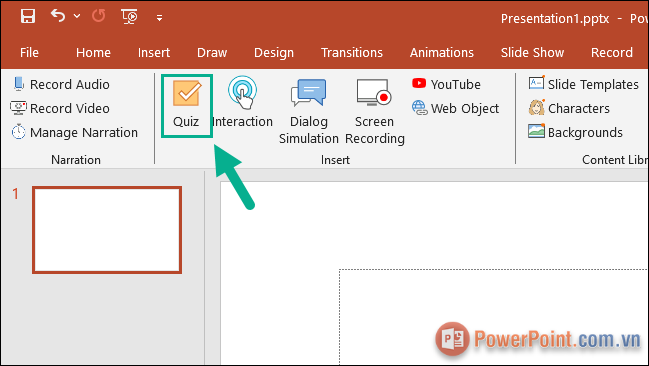Insert a Dialog Simulation
The height and width of the screenshot is (366, 649).
click(309, 111)
